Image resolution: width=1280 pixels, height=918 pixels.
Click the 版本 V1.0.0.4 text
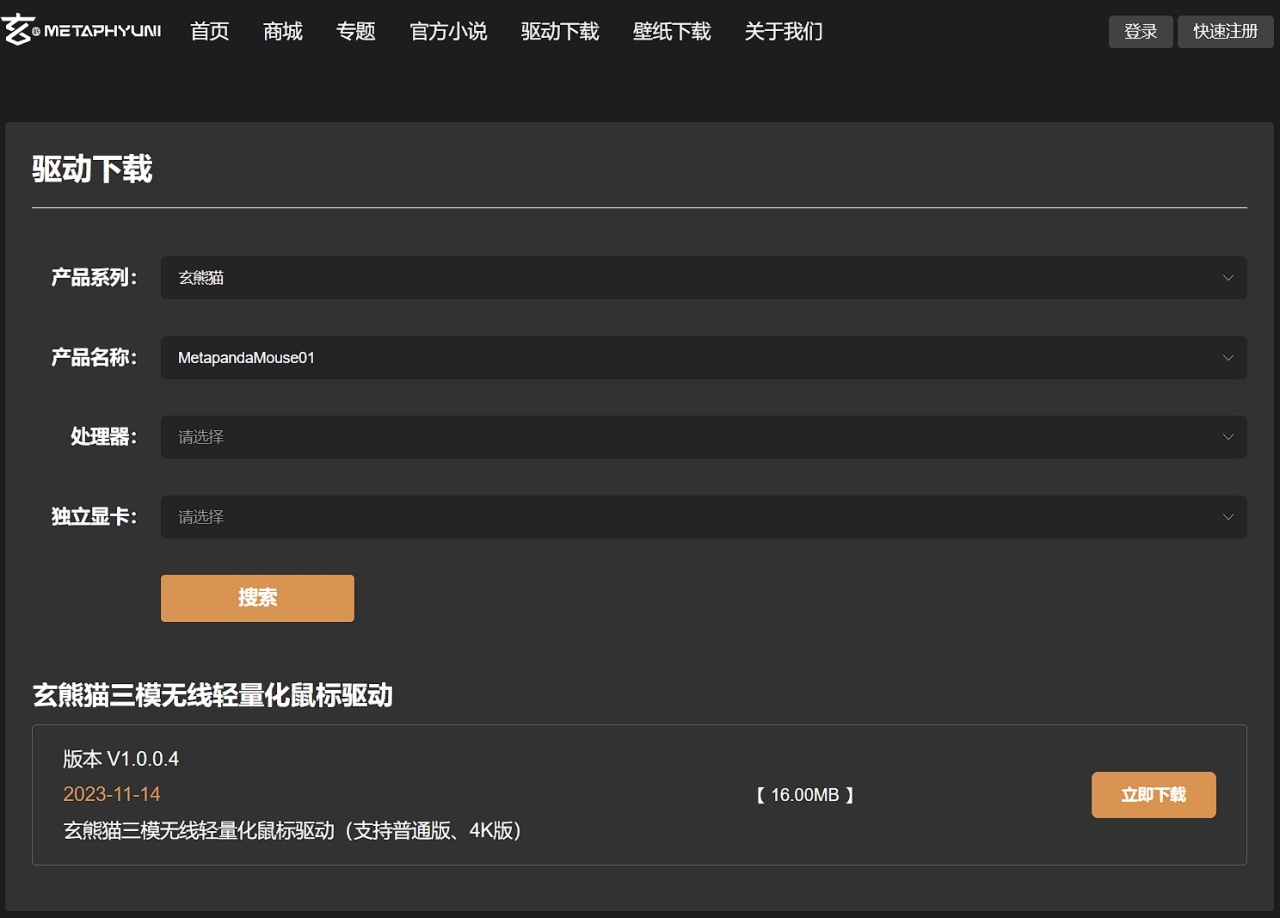(121, 759)
